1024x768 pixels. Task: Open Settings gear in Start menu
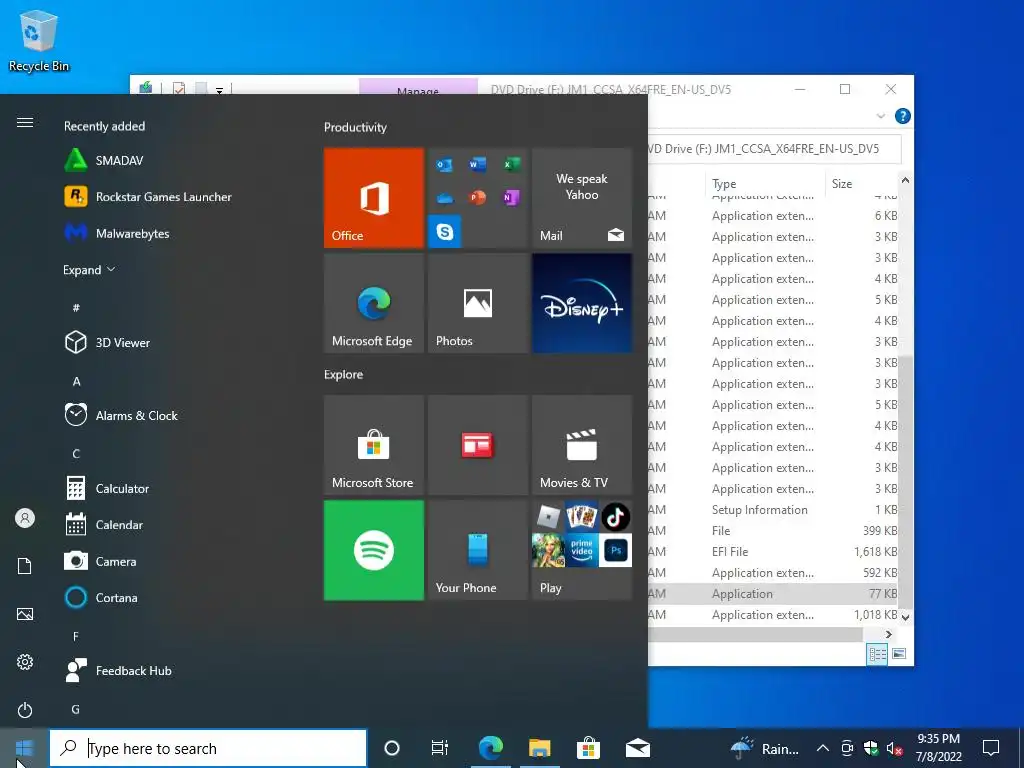(x=25, y=662)
